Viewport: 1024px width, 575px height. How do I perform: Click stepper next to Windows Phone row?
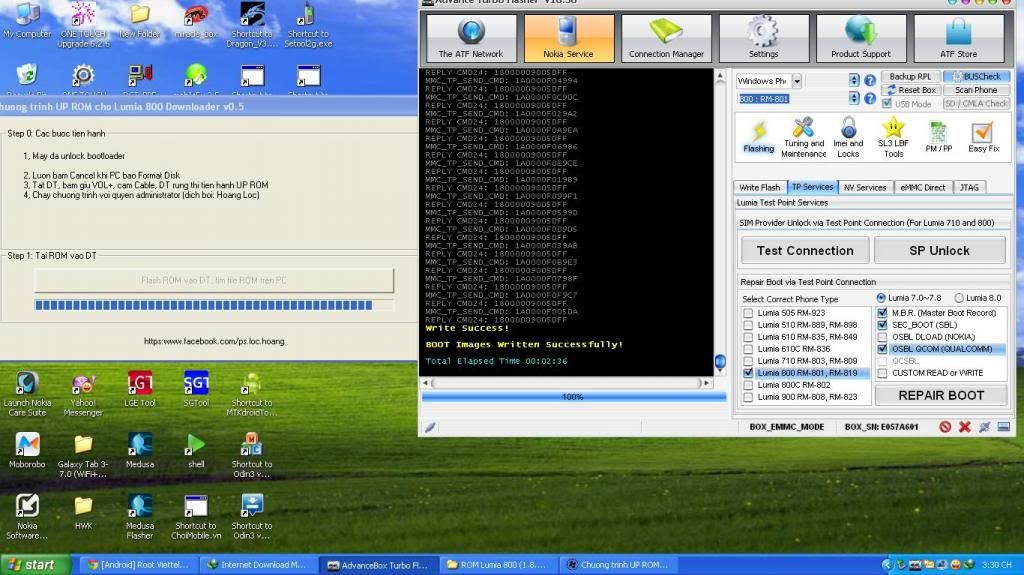click(854, 80)
